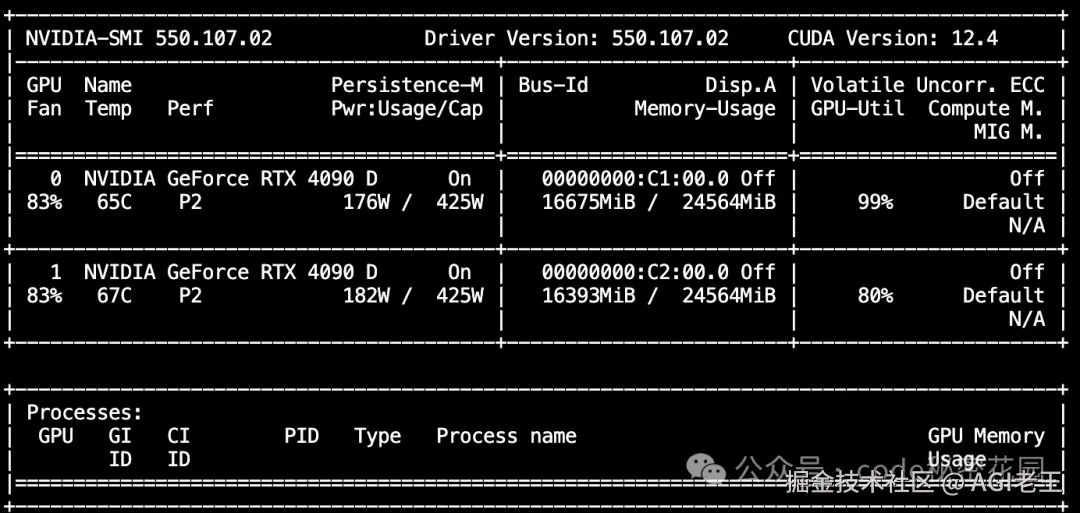Click the 'Persistence-M' column header

(x=407, y=85)
